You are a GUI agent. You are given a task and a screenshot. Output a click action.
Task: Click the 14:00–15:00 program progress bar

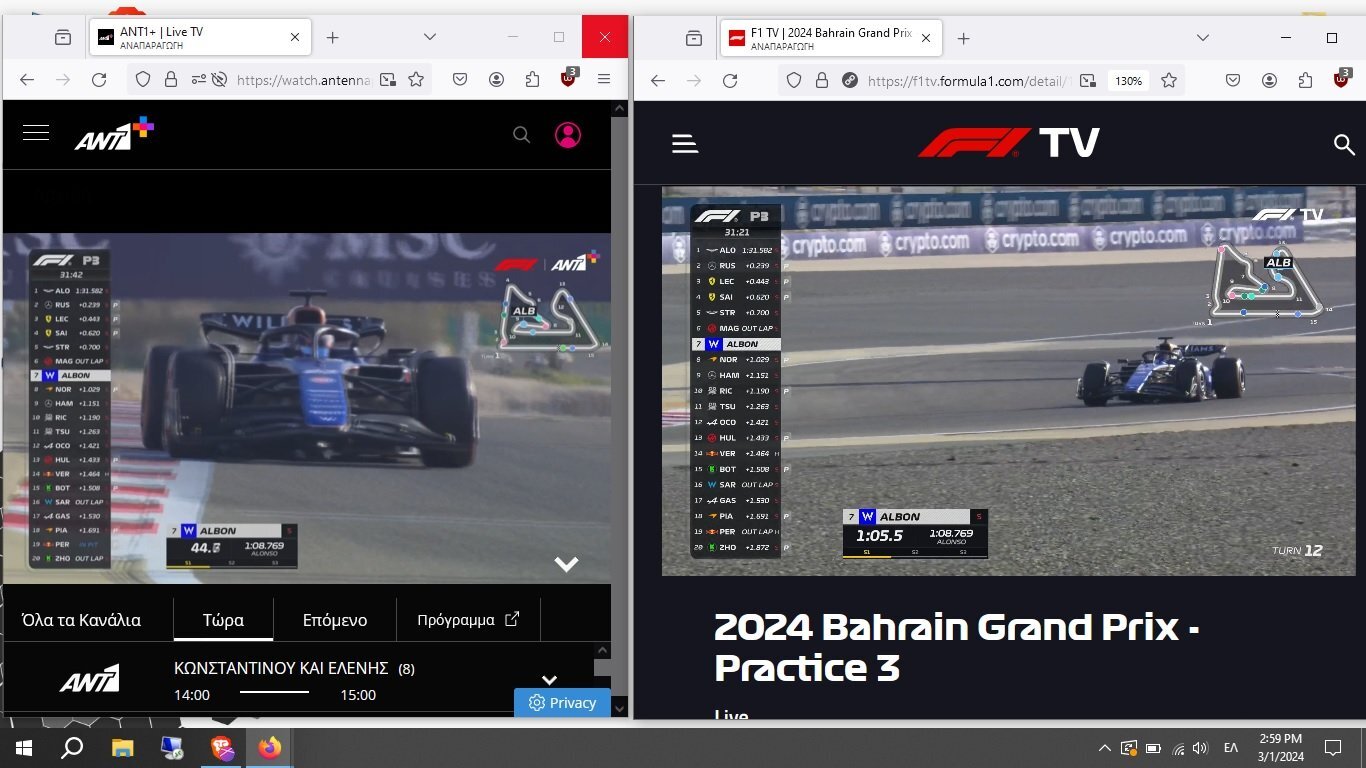coord(274,692)
